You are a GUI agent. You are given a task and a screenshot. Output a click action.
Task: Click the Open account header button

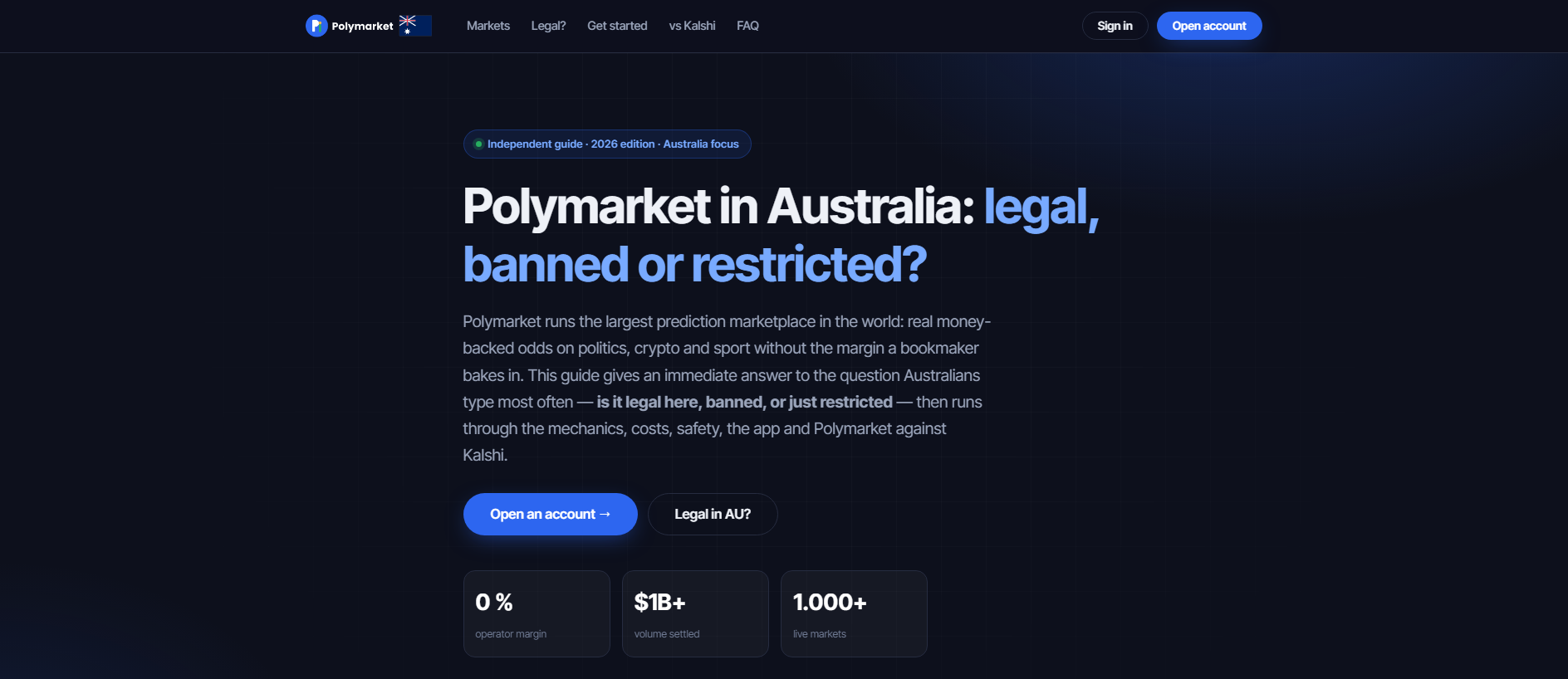1209,26
